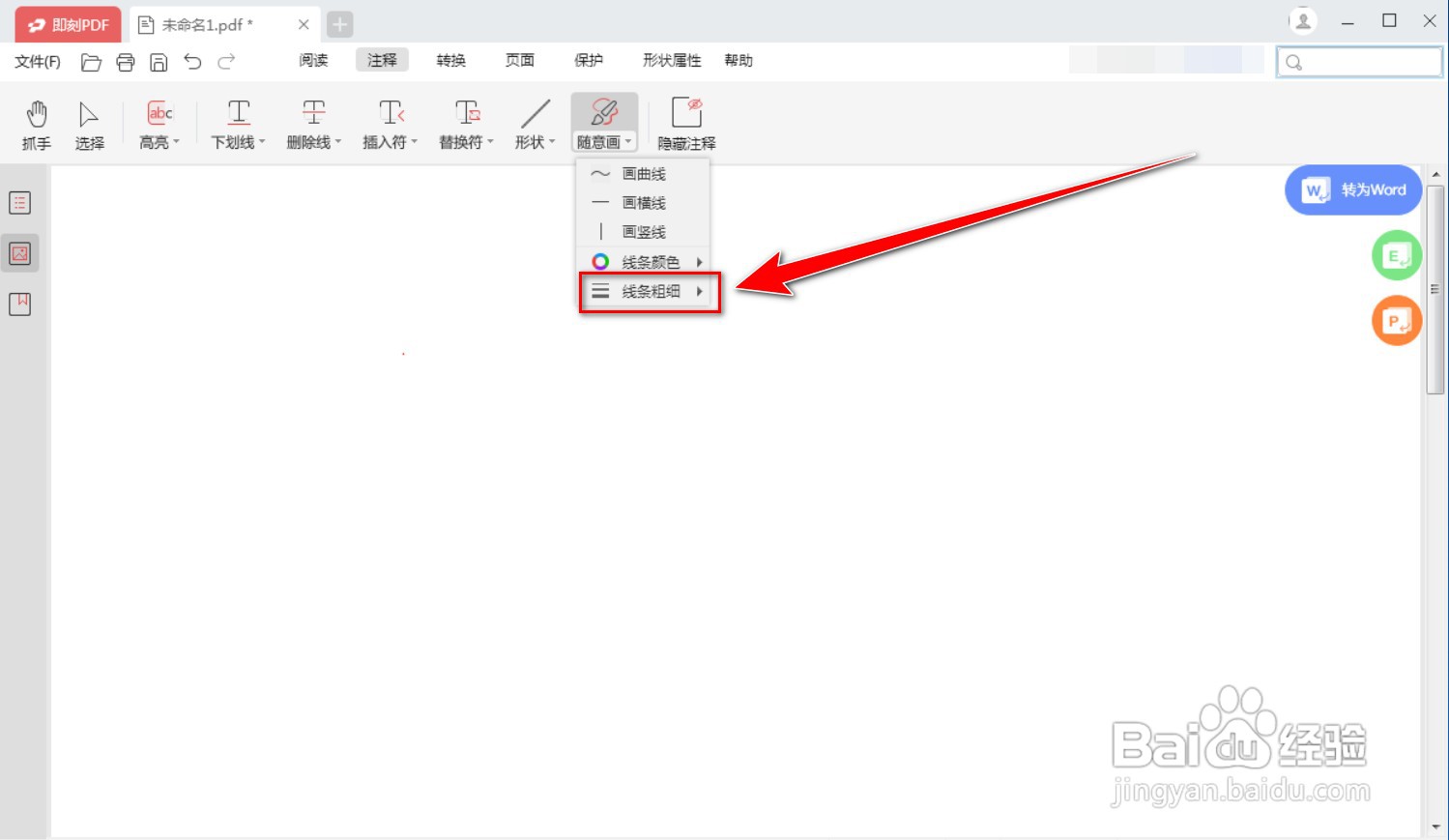Open file with the folder icon
The width and height of the screenshot is (1449, 840).
[92, 62]
